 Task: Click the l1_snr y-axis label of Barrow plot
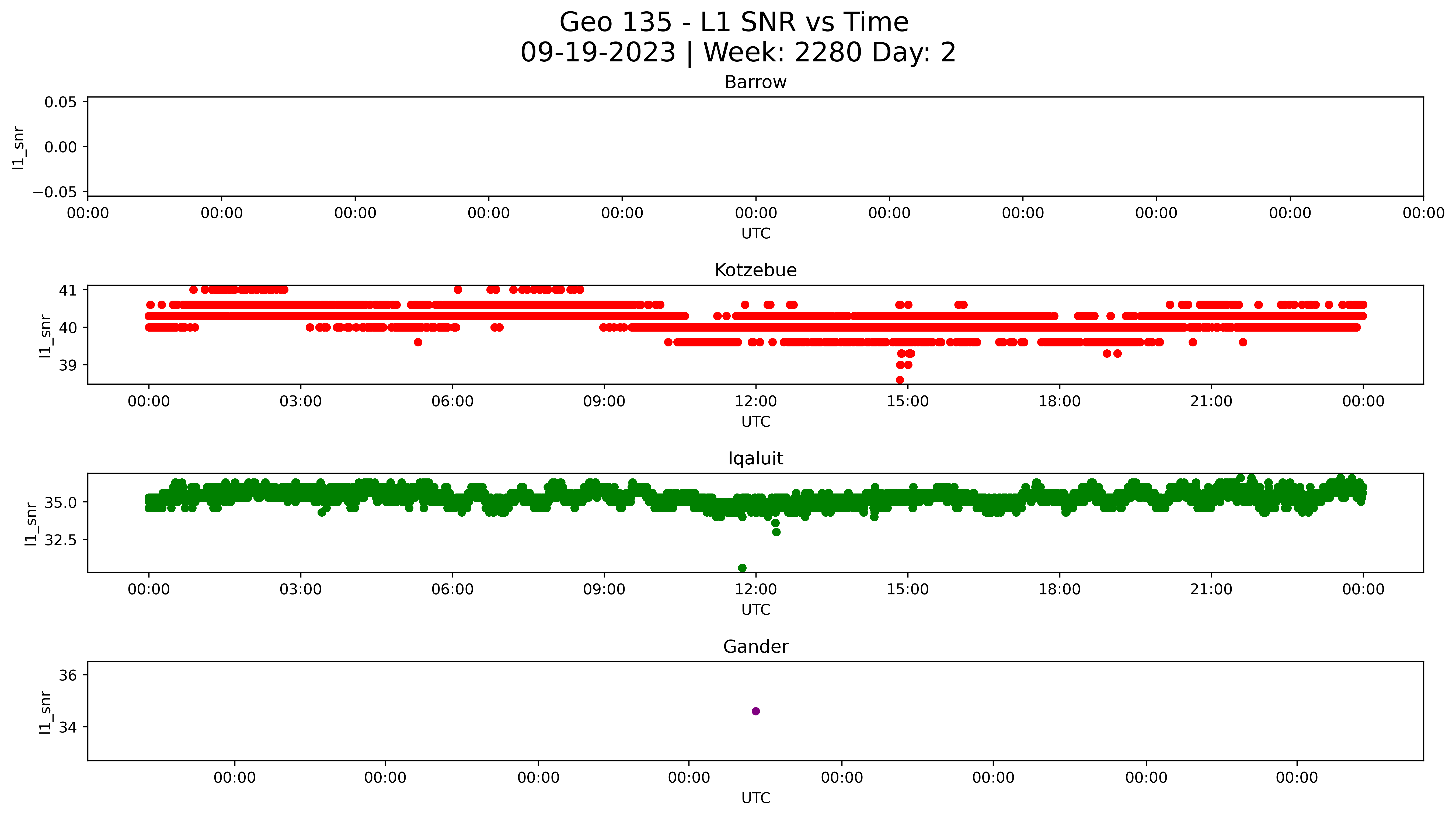[x=19, y=148]
